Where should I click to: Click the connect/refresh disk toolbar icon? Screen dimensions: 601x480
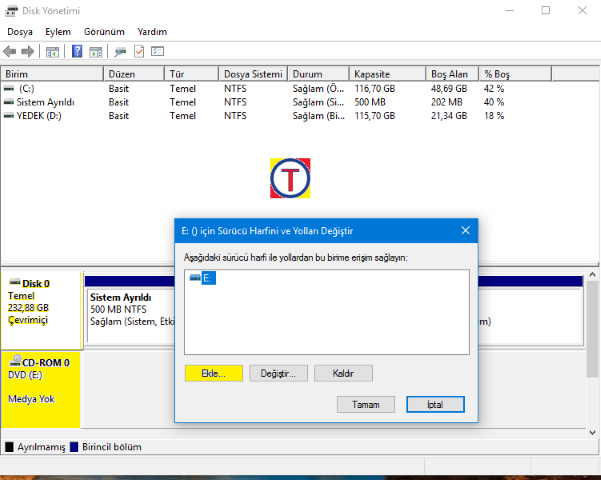pyautogui.click(x=120, y=52)
